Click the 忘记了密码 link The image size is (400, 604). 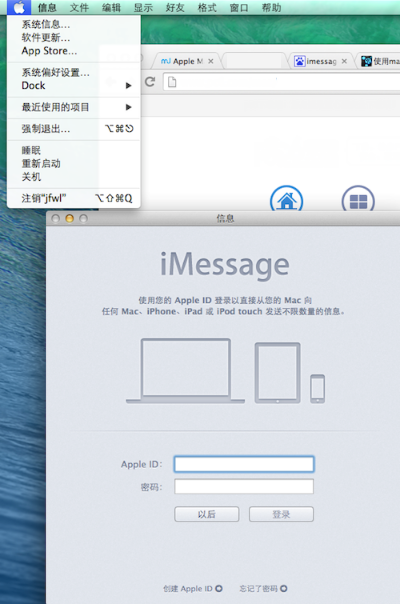pos(258,588)
